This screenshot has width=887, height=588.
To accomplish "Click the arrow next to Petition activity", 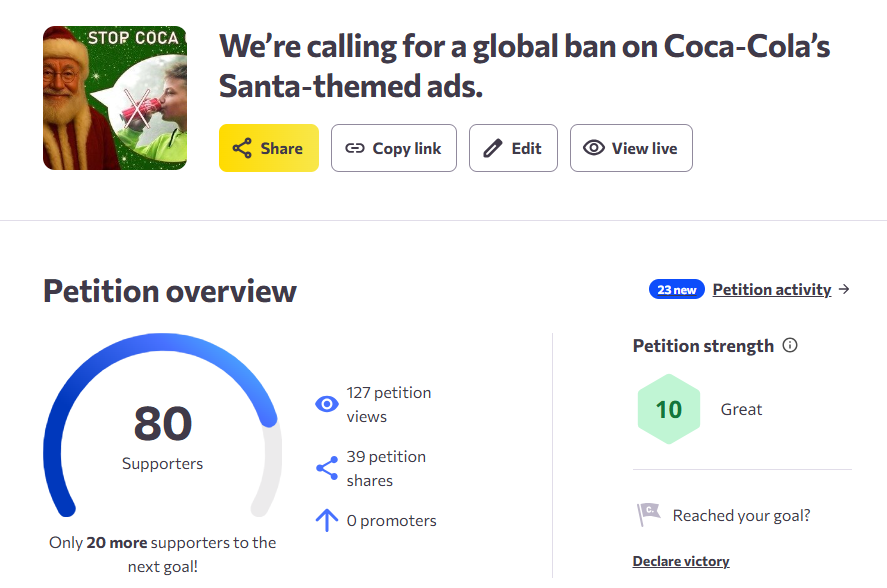I will point(844,290).
